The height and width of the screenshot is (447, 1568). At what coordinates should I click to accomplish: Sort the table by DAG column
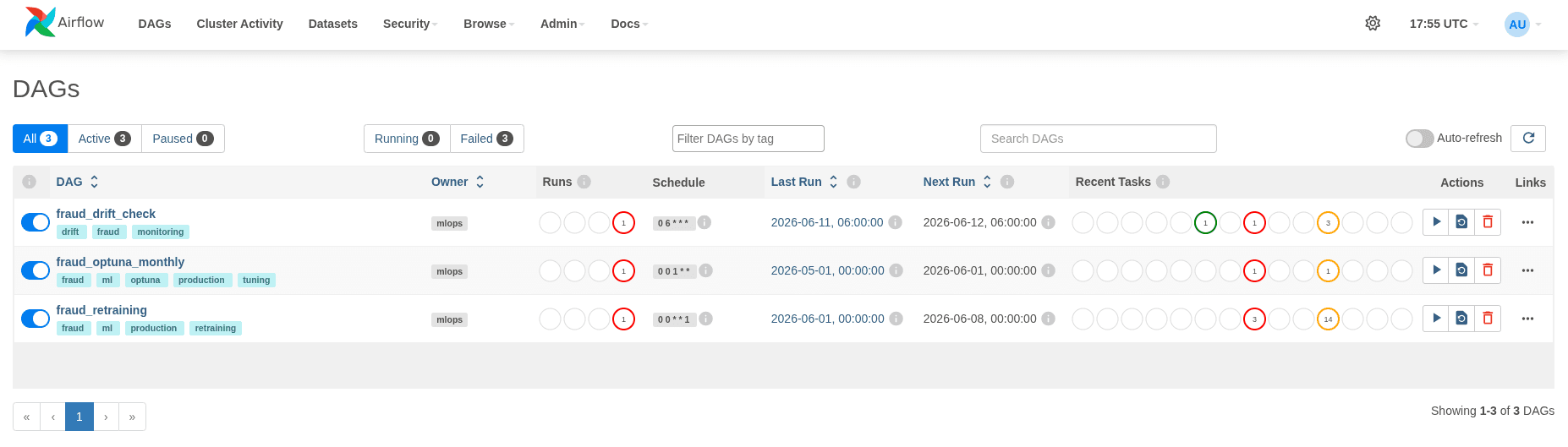(78, 182)
